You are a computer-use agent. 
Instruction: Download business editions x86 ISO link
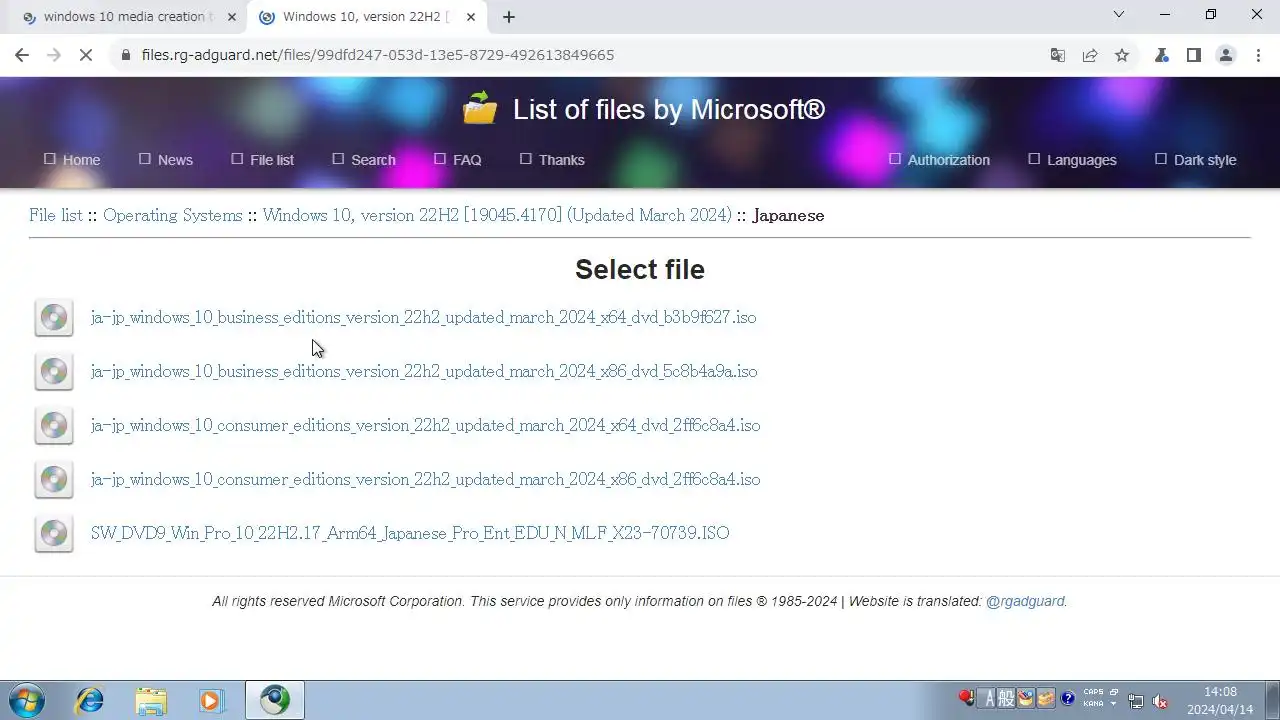(x=424, y=371)
